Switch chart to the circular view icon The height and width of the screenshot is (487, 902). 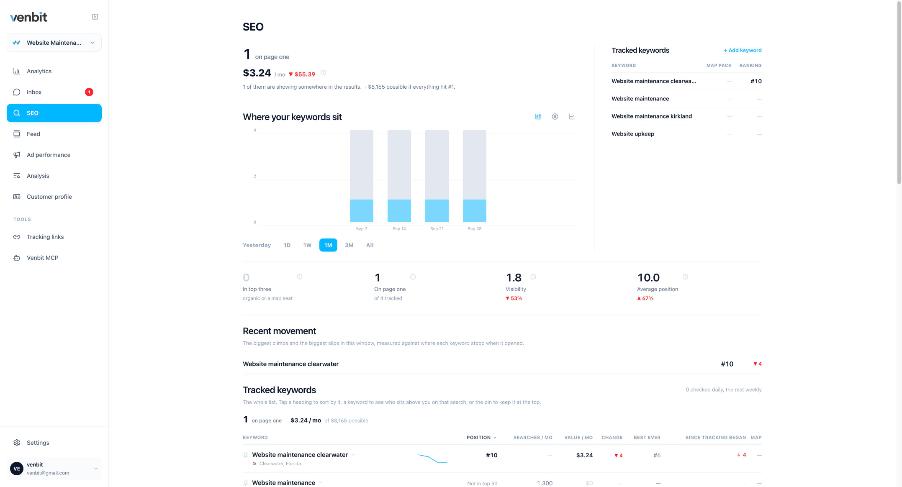point(555,117)
